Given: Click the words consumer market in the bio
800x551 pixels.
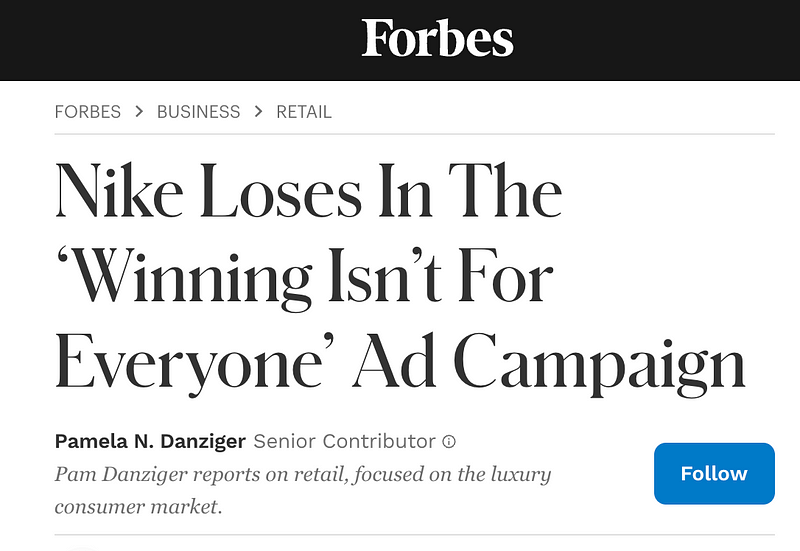Looking at the screenshot, I should coord(138,507).
